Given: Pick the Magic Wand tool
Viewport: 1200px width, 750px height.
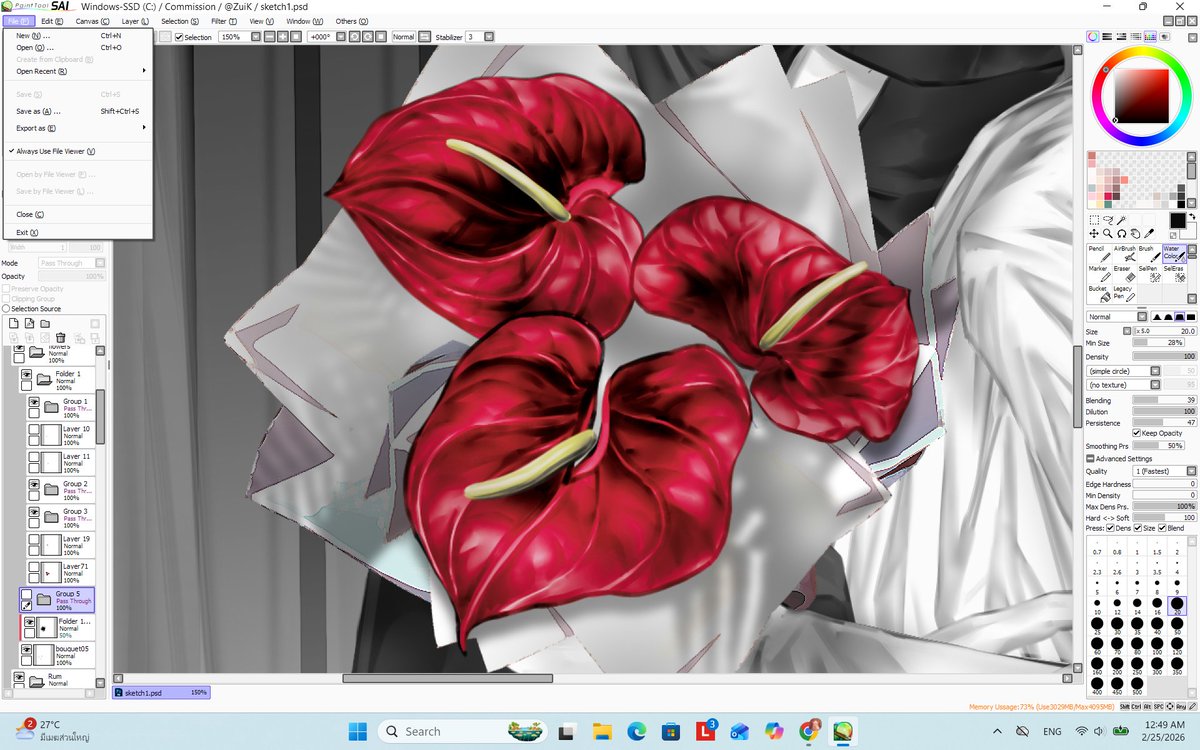Looking at the screenshot, I should 1122,220.
